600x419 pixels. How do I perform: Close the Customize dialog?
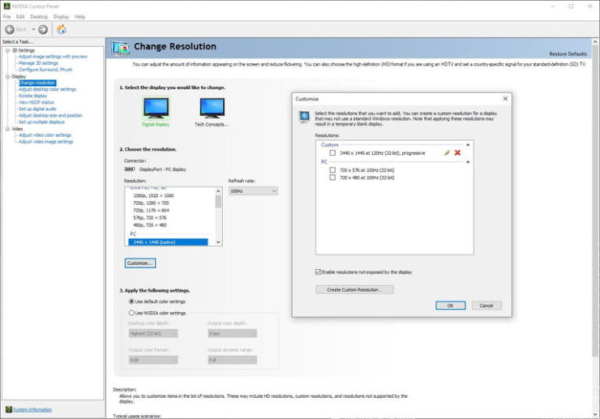pyautogui.click(x=505, y=99)
